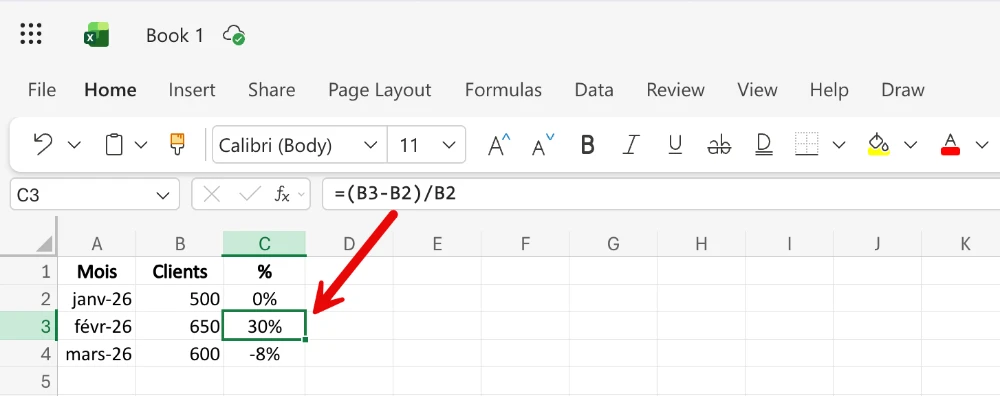Open the Formulas tab
Viewport: 1000px width, 396px height.
pyautogui.click(x=503, y=90)
